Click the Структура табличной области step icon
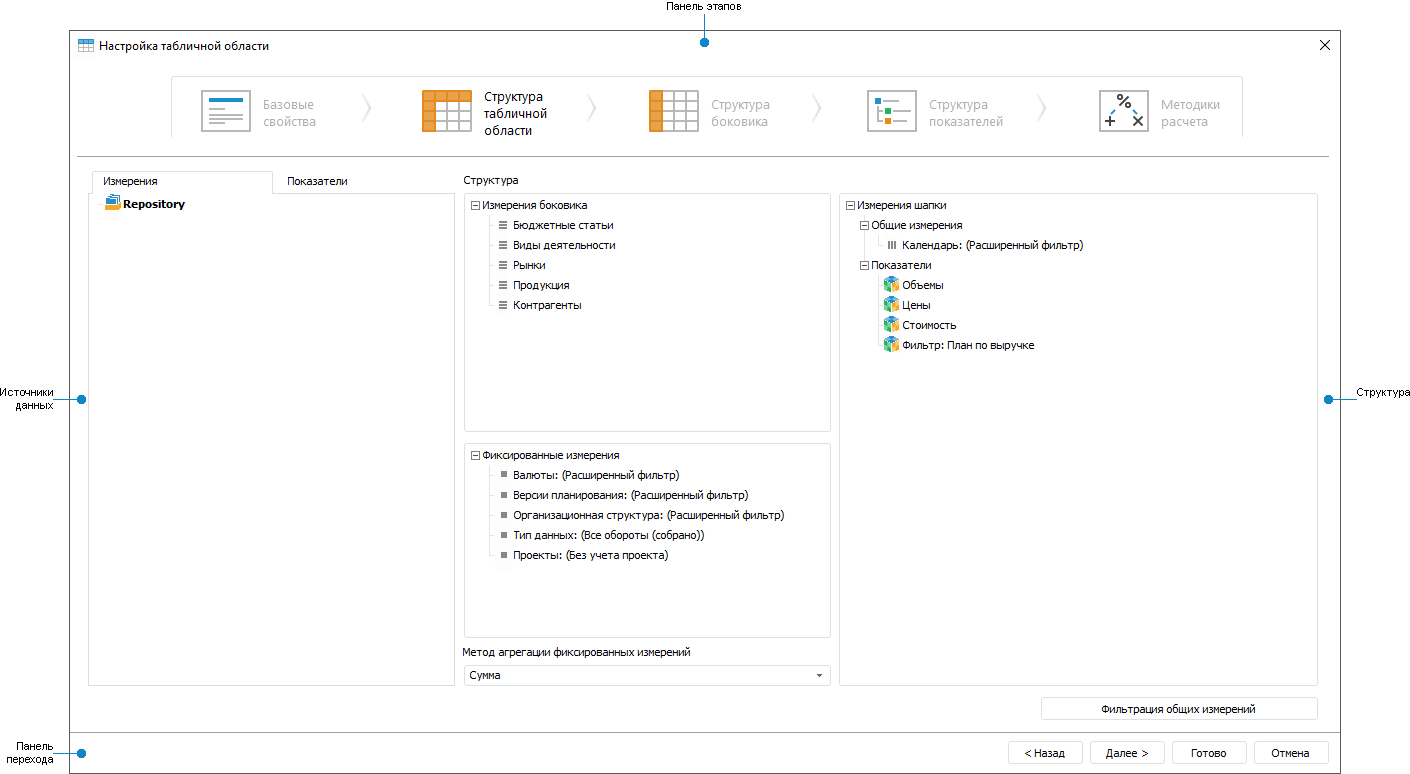Viewport: 1410px width, 774px height. (447, 111)
